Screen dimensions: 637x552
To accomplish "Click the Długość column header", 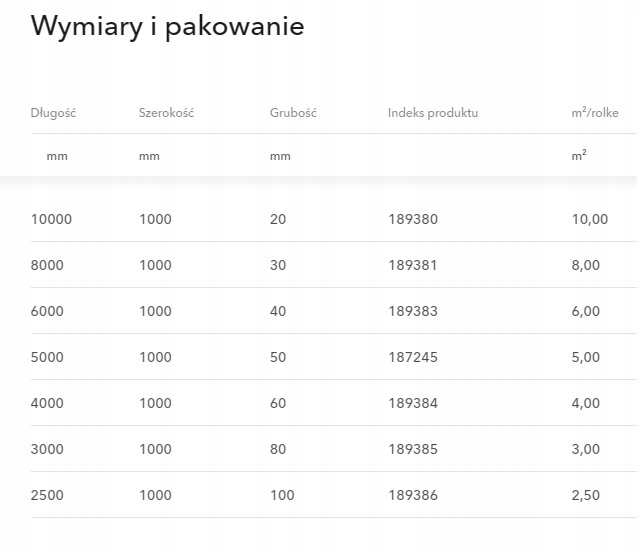I will click(x=53, y=113).
